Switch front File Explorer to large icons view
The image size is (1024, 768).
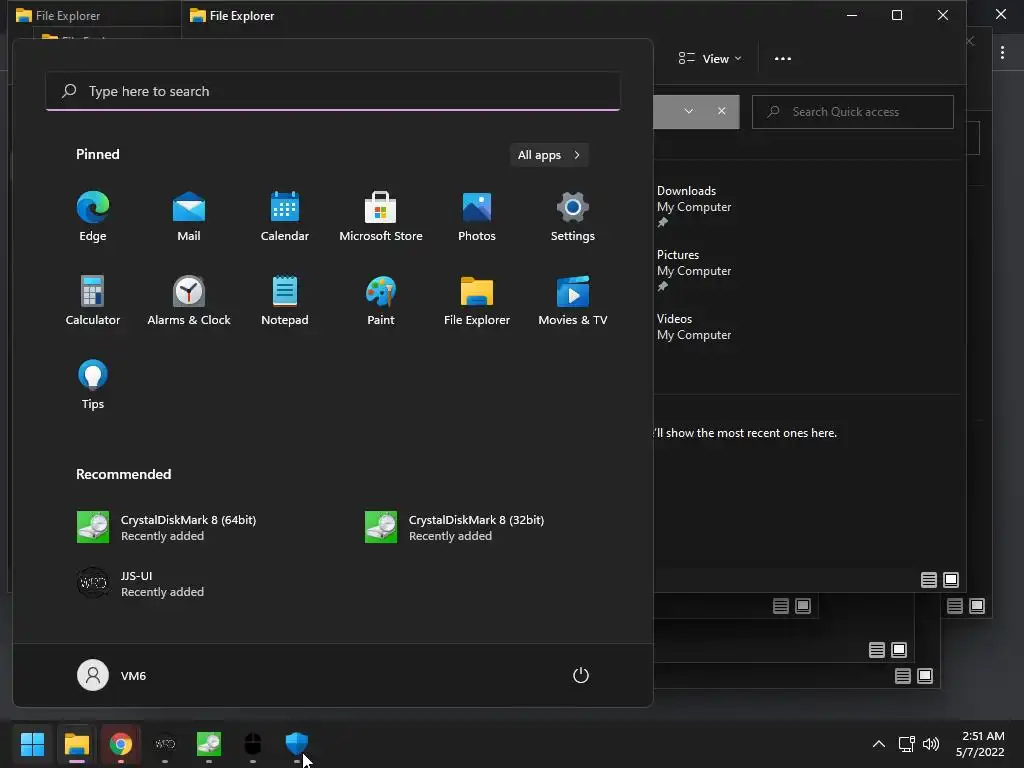coord(951,580)
